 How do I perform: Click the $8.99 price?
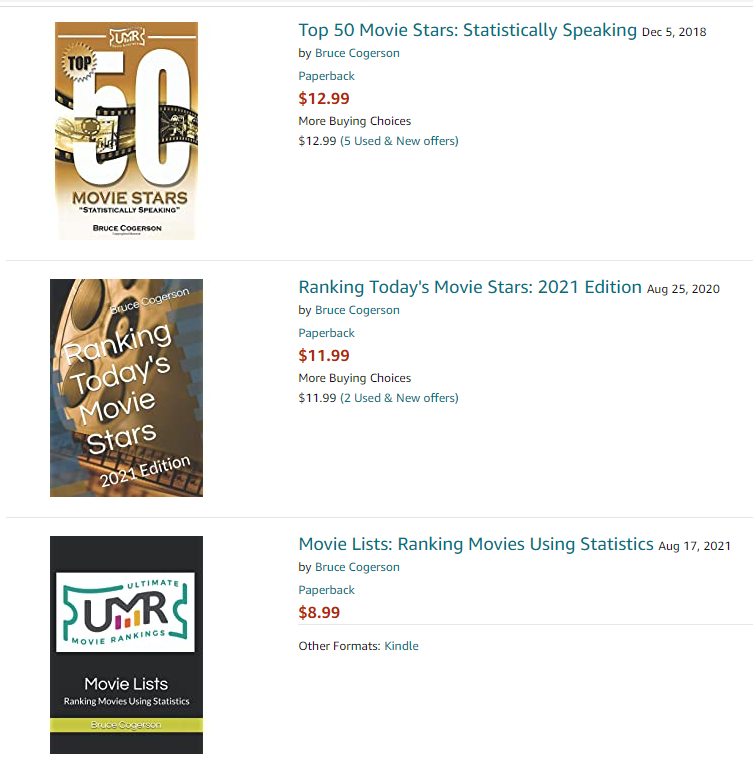tap(319, 612)
